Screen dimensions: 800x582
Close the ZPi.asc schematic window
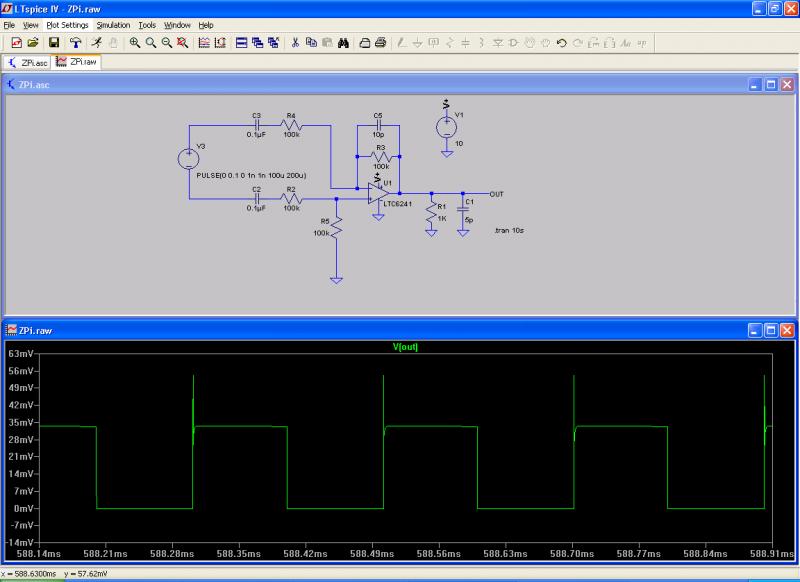click(x=787, y=85)
